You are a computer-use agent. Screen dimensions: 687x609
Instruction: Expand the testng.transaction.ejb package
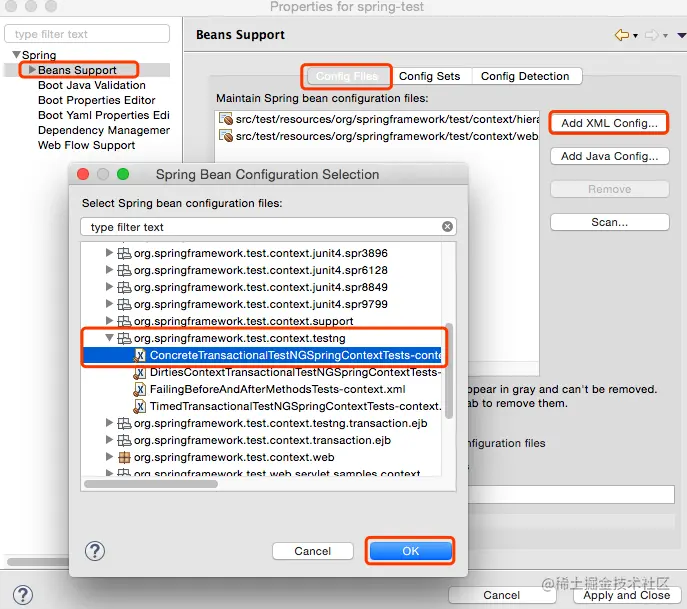pyautogui.click(x=109, y=423)
